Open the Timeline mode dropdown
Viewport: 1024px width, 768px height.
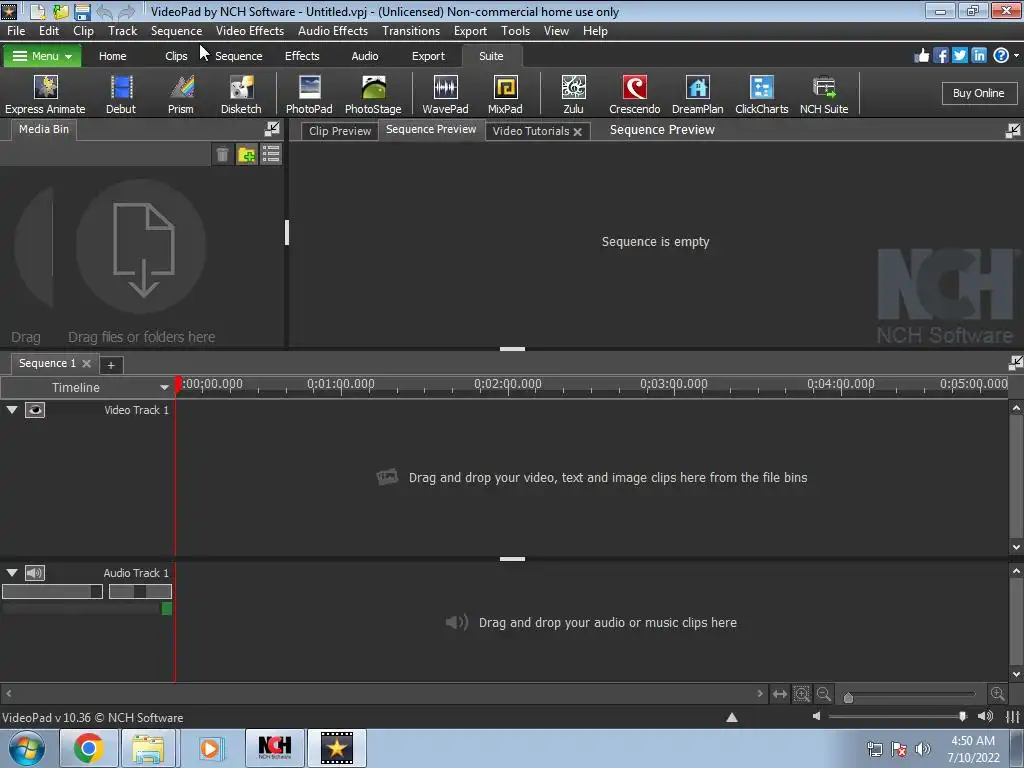tap(165, 388)
